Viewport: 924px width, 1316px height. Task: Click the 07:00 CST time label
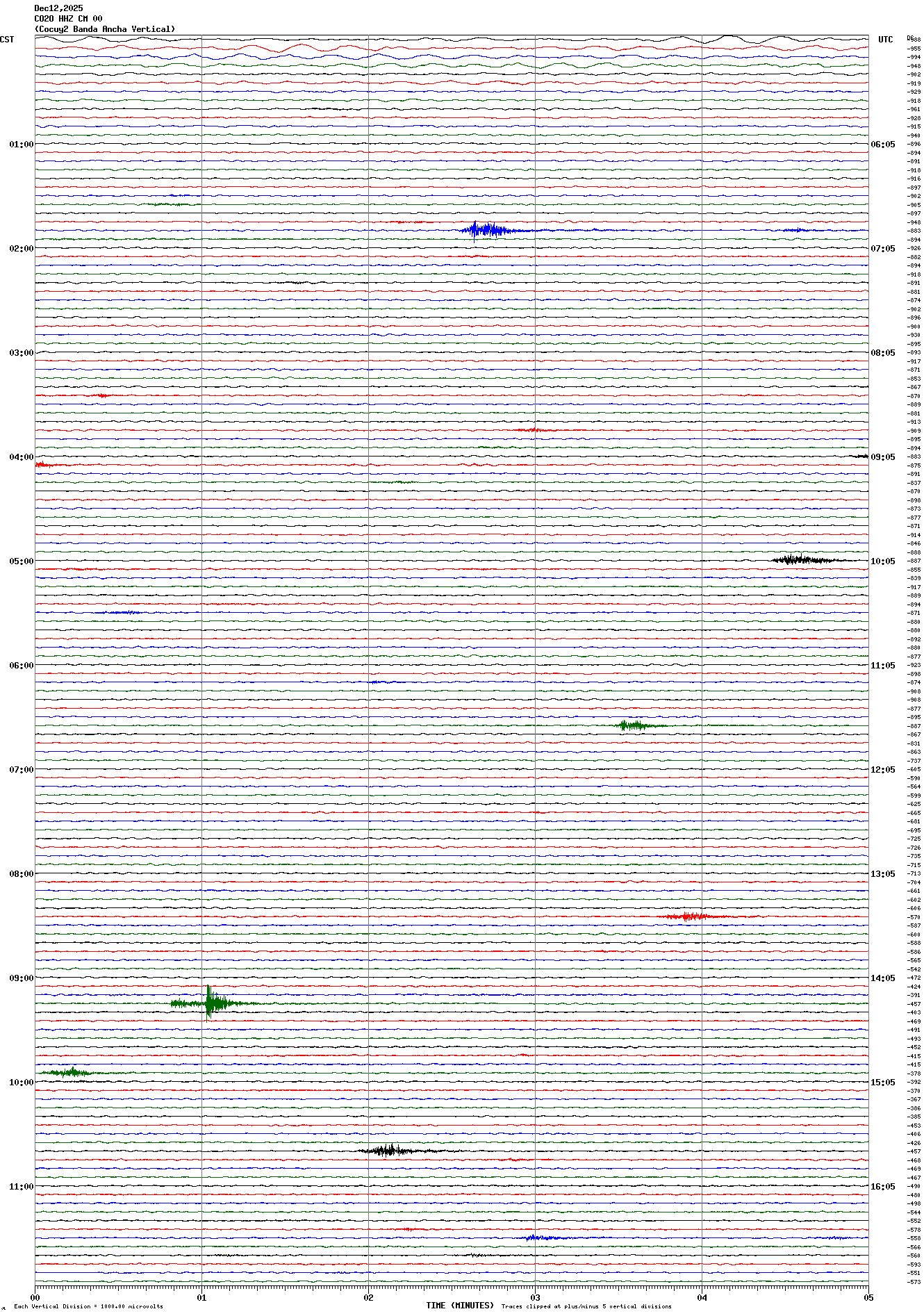[21, 770]
